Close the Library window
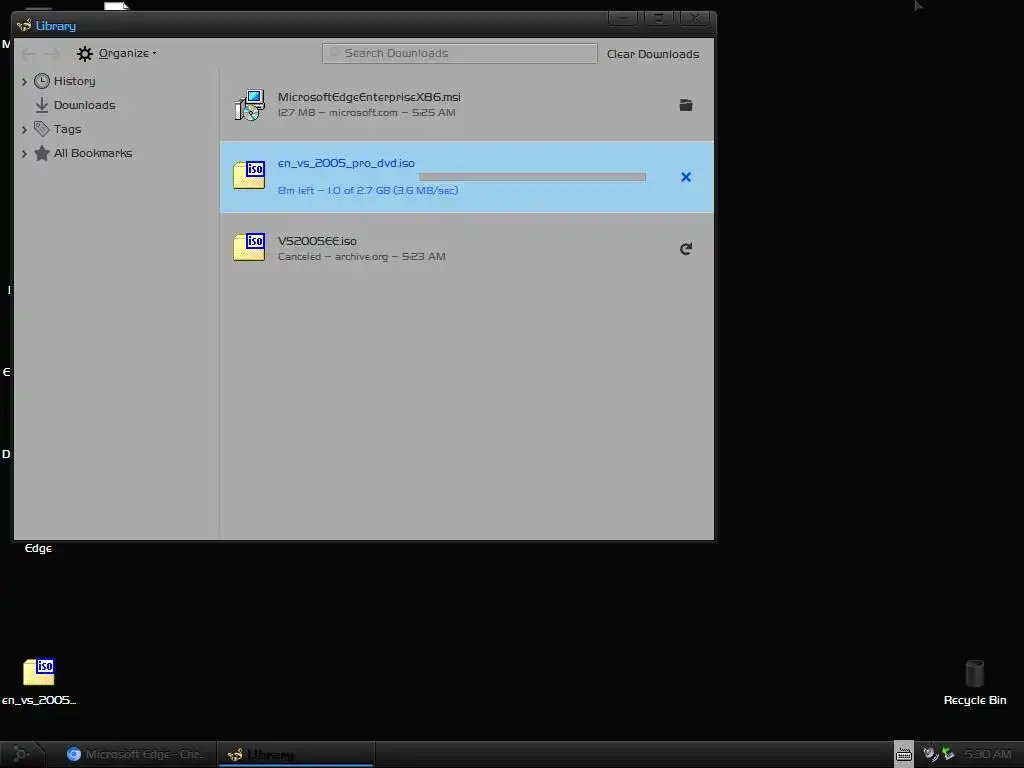The image size is (1024, 768). (695, 18)
